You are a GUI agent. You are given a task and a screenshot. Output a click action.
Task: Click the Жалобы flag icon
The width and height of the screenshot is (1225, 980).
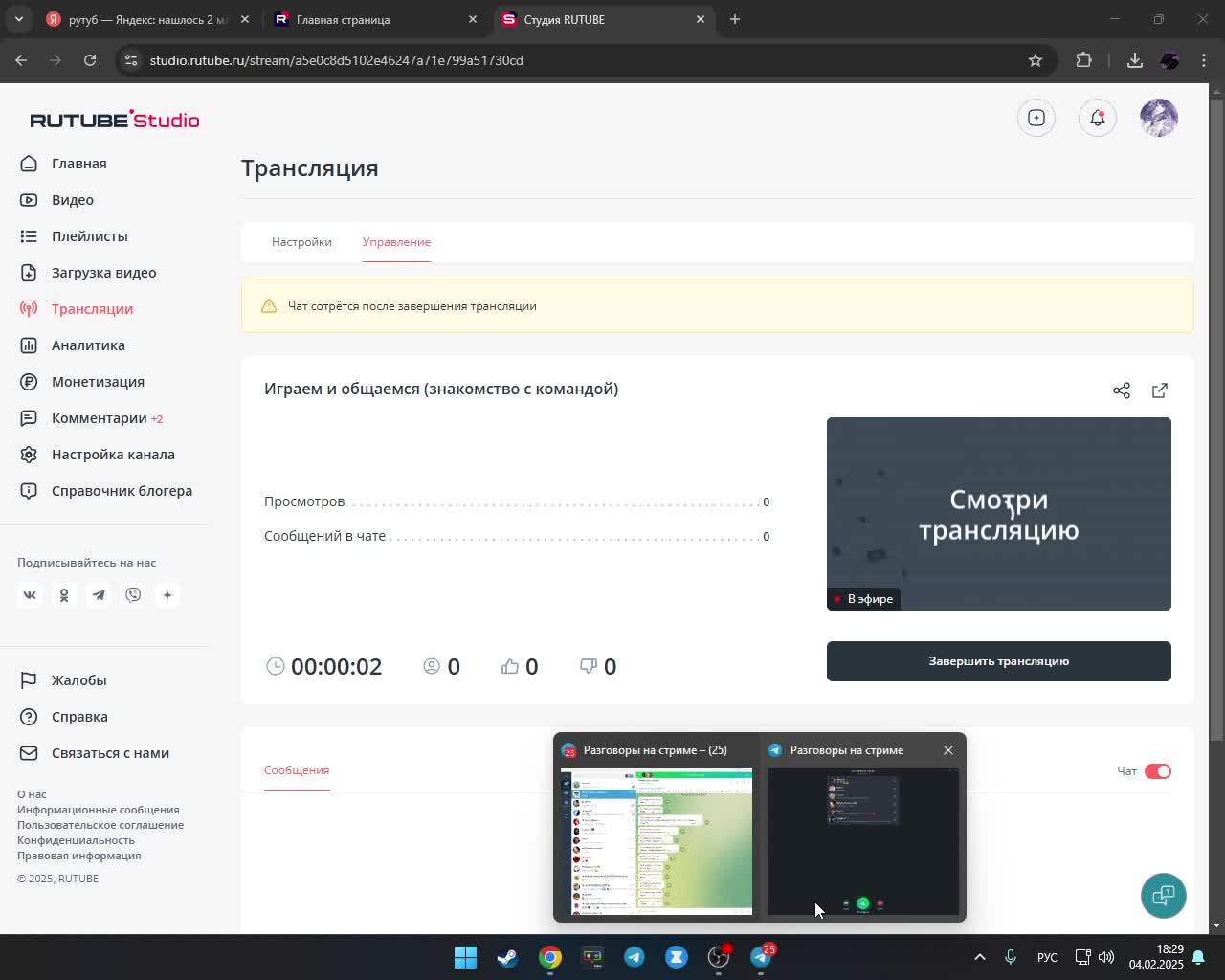pos(30,680)
